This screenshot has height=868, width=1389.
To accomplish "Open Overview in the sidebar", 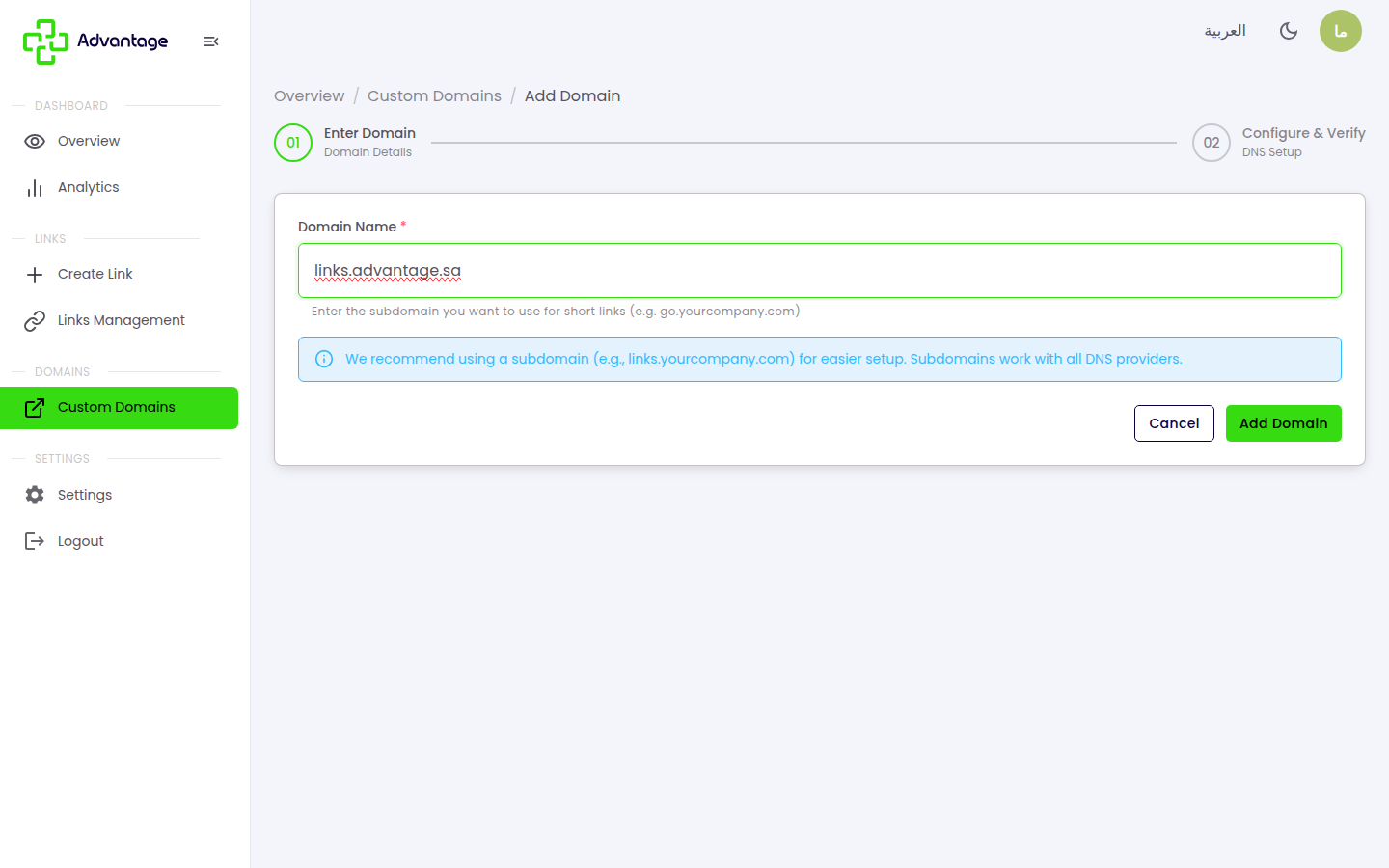I will click(x=119, y=141).
